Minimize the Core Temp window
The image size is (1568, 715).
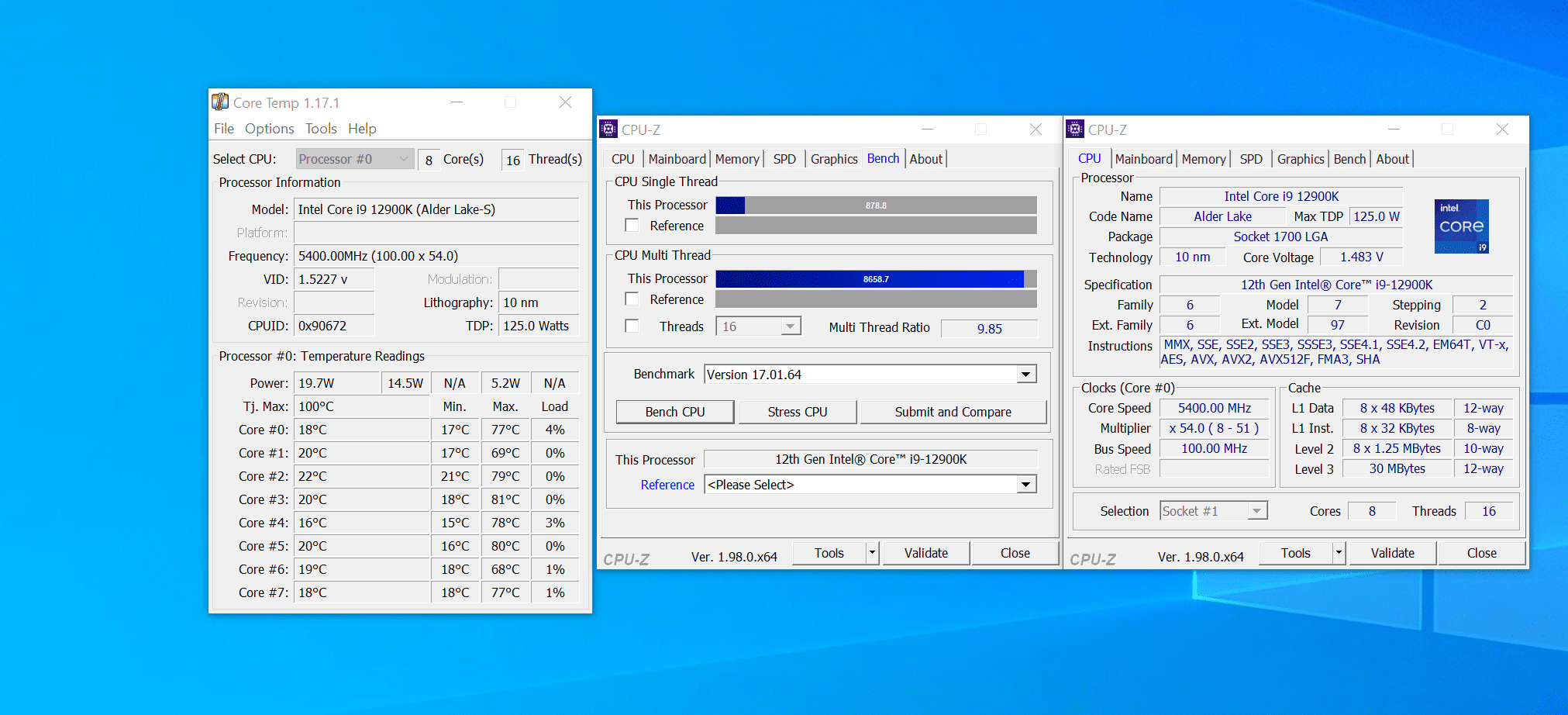457,102
